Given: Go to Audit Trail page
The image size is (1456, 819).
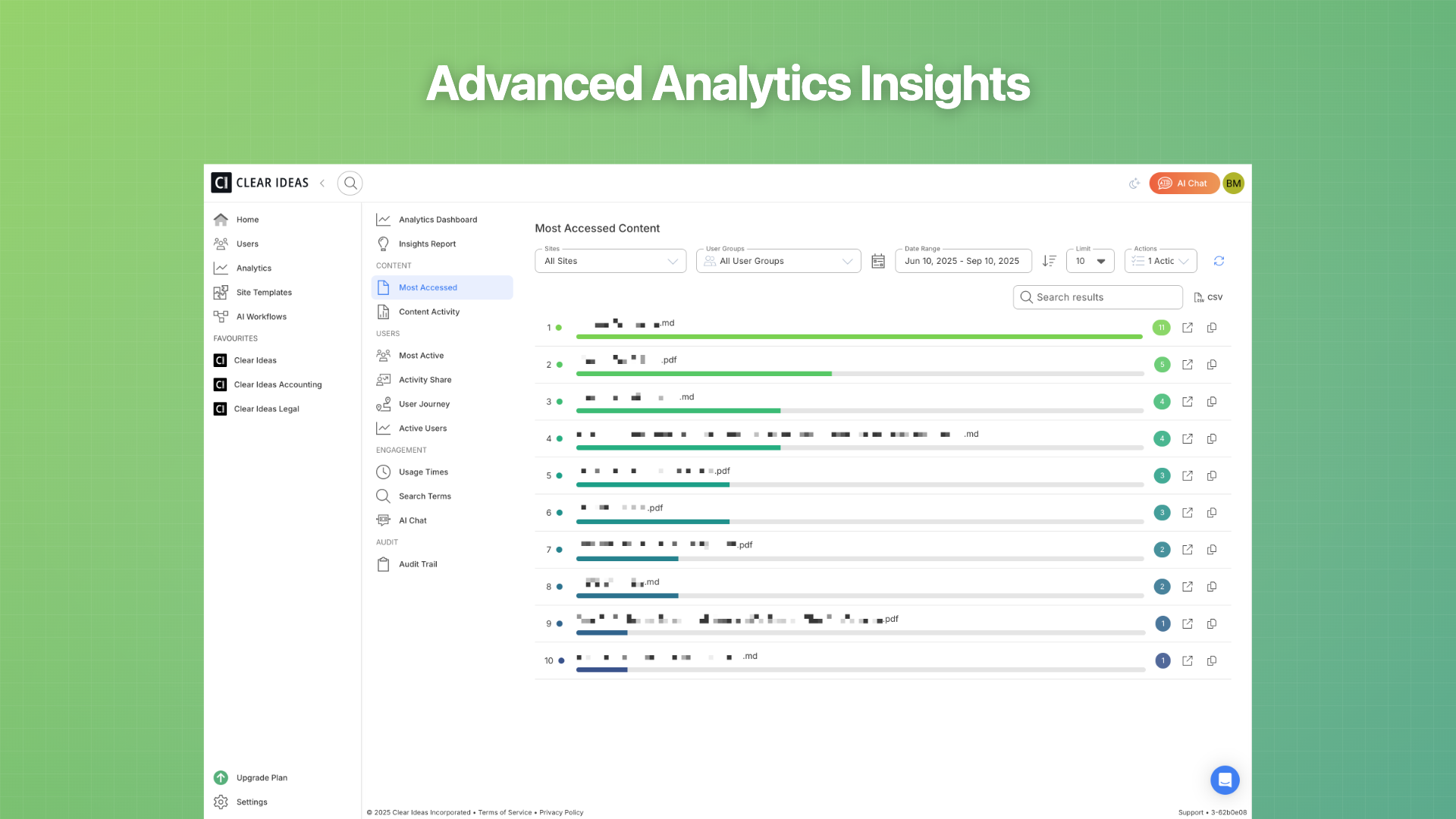Looking at the screenshot, I should pyautogui.click(x=418, y=564).
